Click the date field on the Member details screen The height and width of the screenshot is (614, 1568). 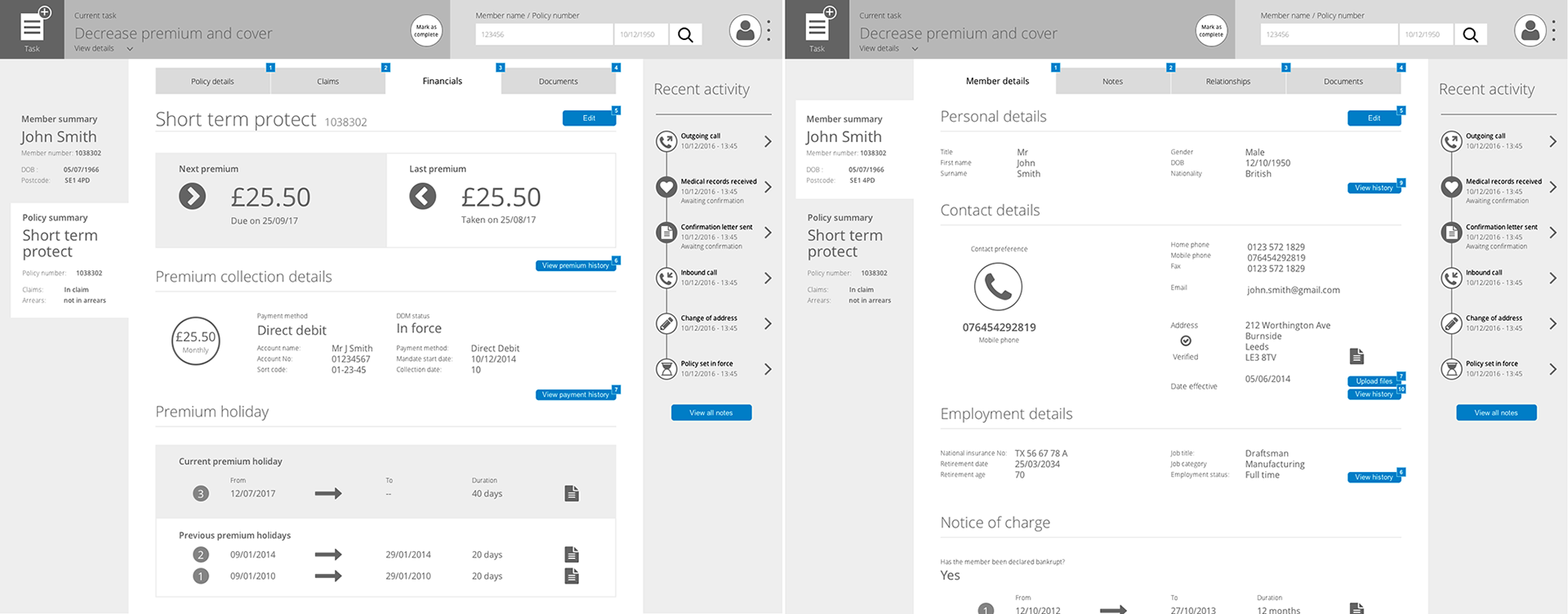[1426, 34]
